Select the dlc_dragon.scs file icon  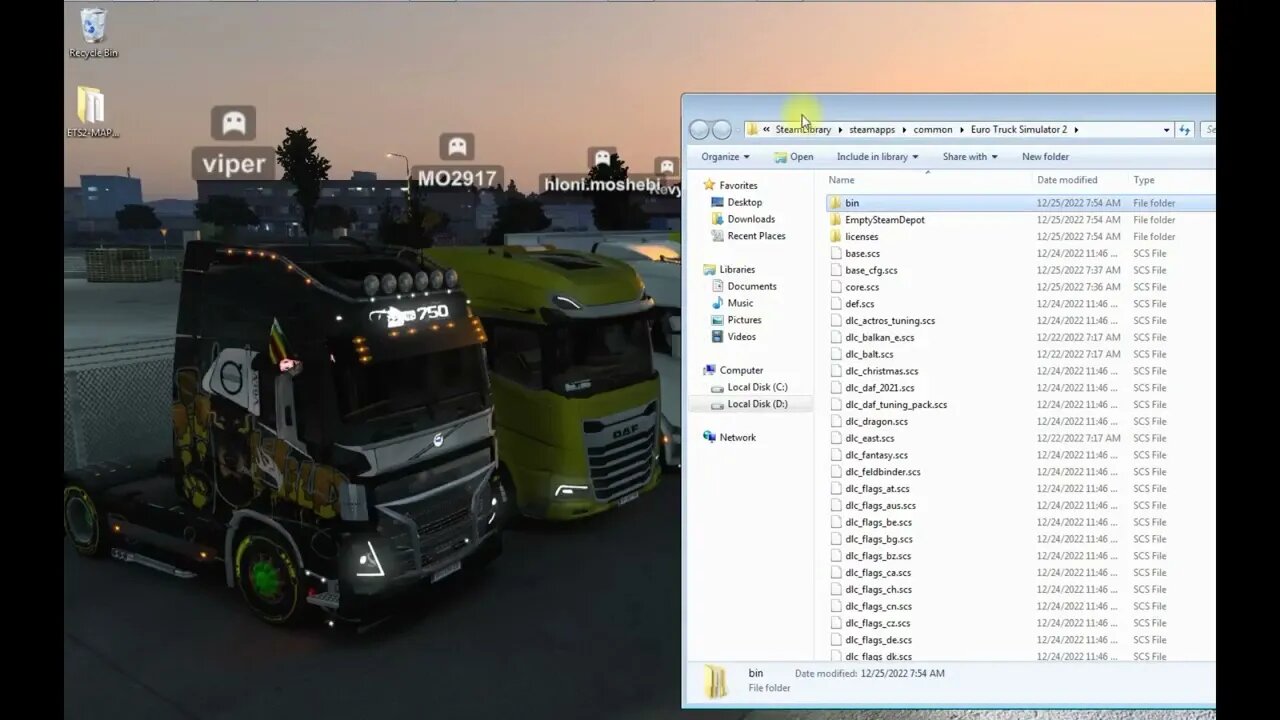[835, 422]
